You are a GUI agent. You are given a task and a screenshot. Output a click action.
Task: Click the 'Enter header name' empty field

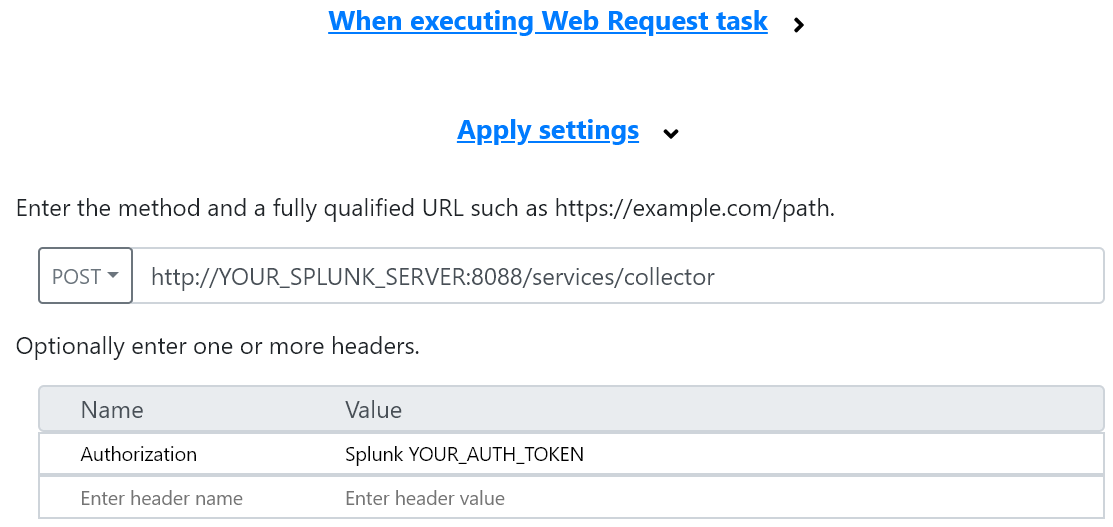[x=161, y=498]
